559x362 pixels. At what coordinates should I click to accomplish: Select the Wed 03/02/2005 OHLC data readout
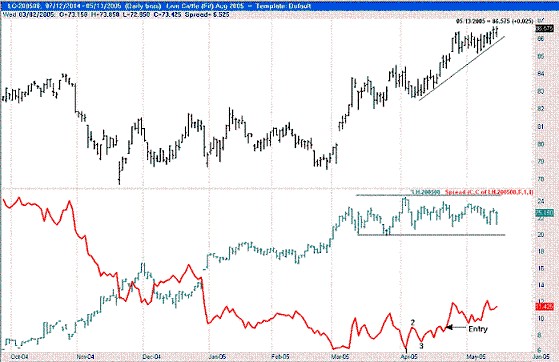click(x=116, y=15)
